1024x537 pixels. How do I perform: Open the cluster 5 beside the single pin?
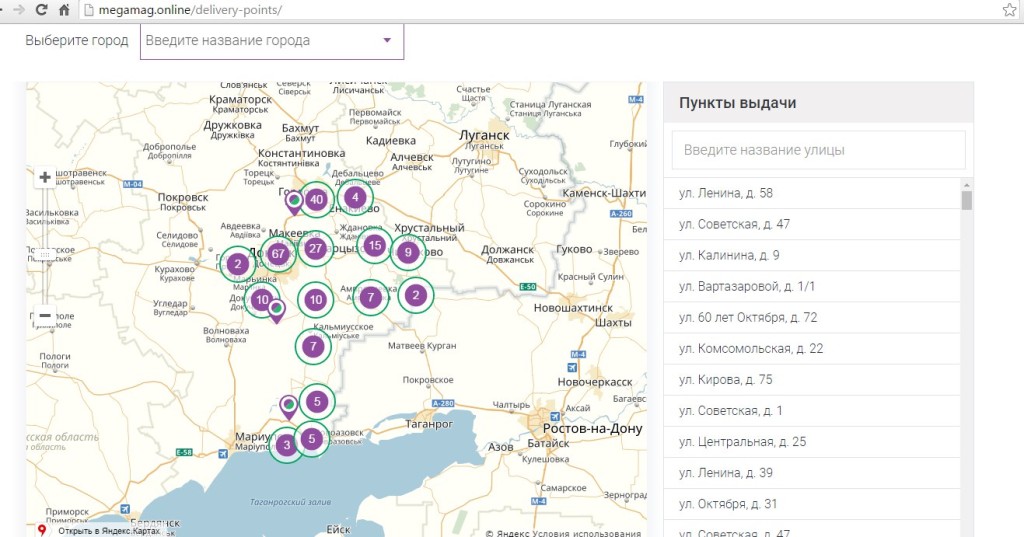(317, 401)
